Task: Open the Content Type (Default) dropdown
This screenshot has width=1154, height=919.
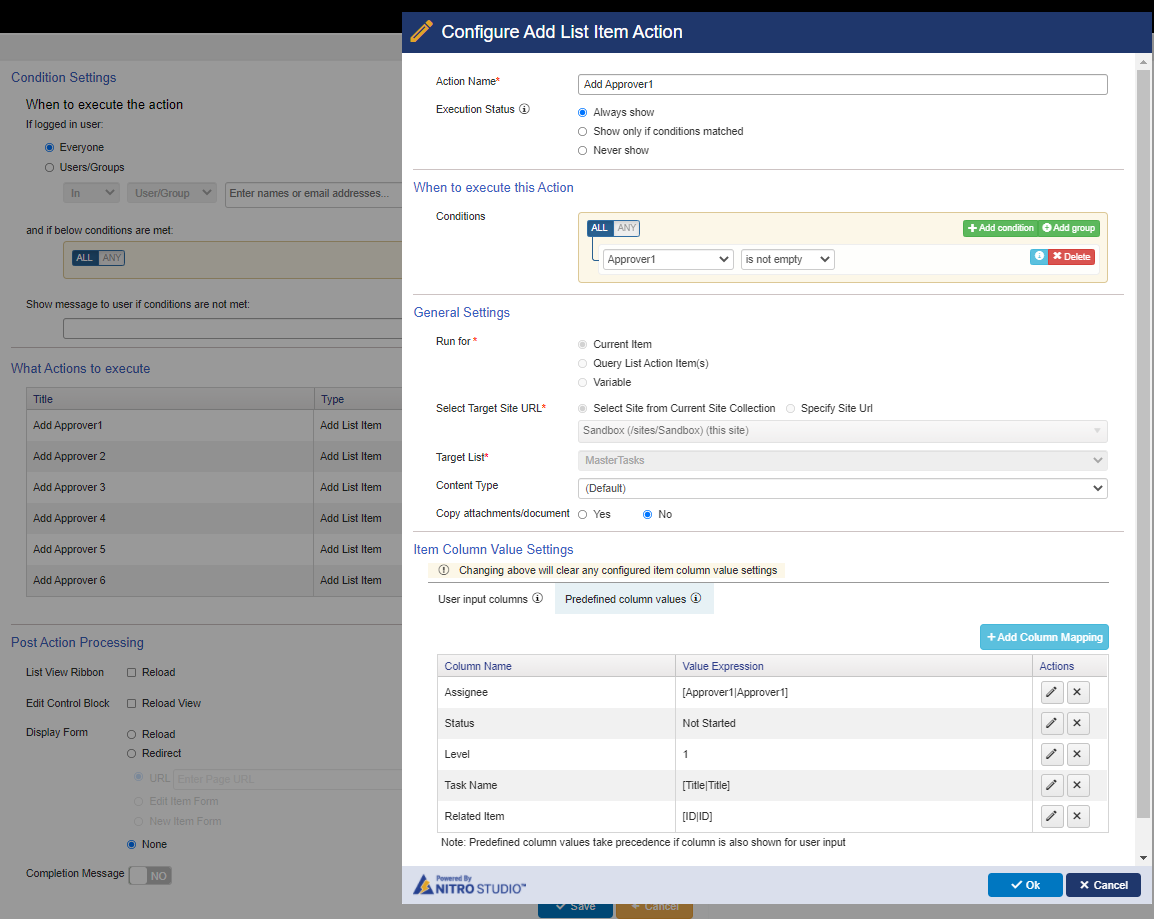Action: 843,489
